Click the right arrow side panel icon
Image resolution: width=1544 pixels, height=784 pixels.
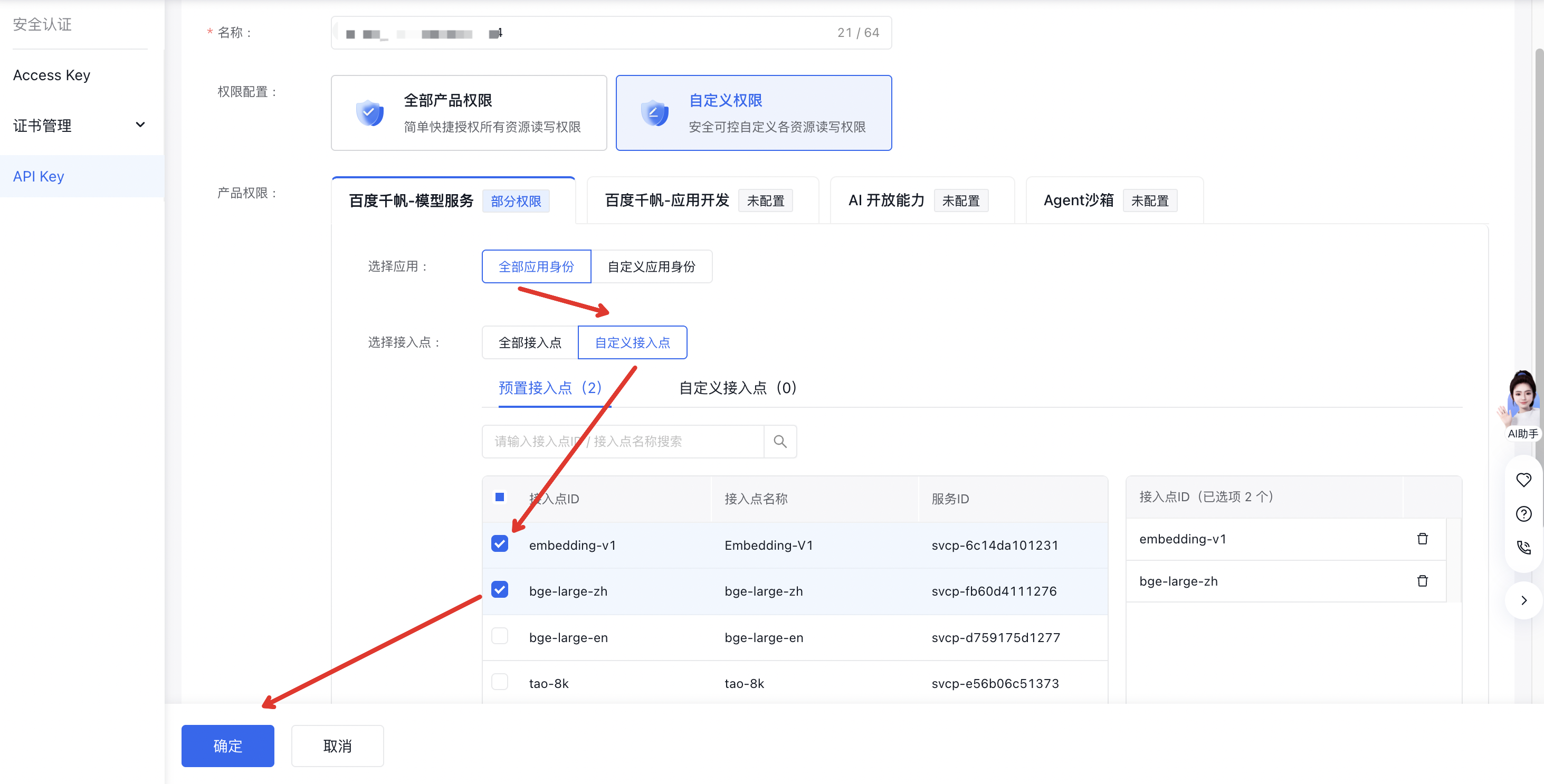point(1523,600)
